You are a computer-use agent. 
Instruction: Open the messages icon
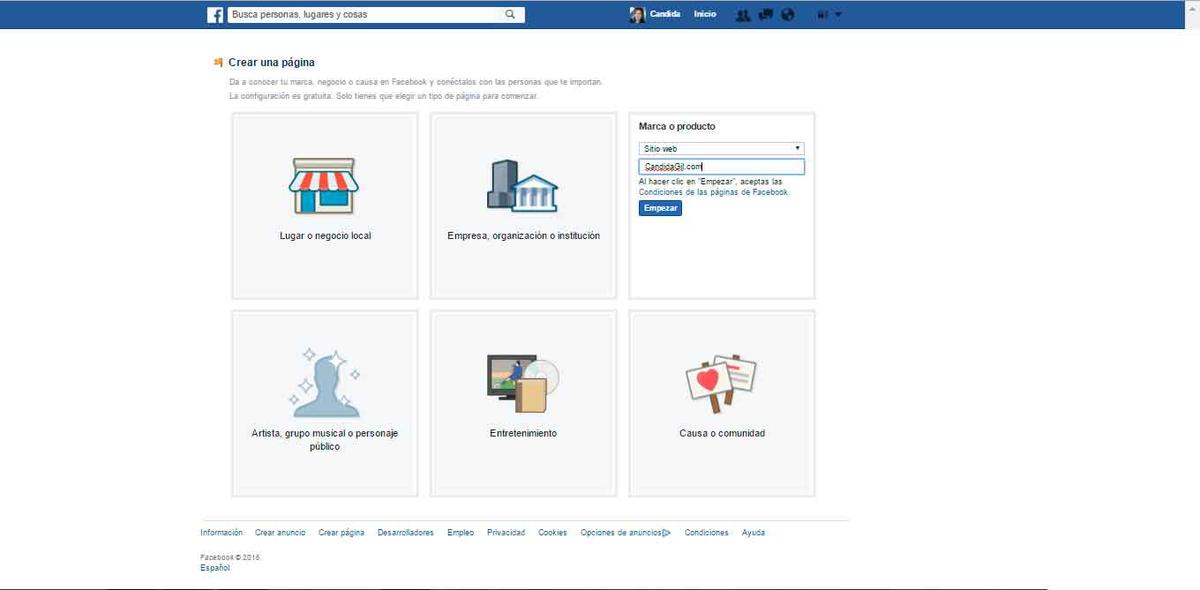(765, 15)
